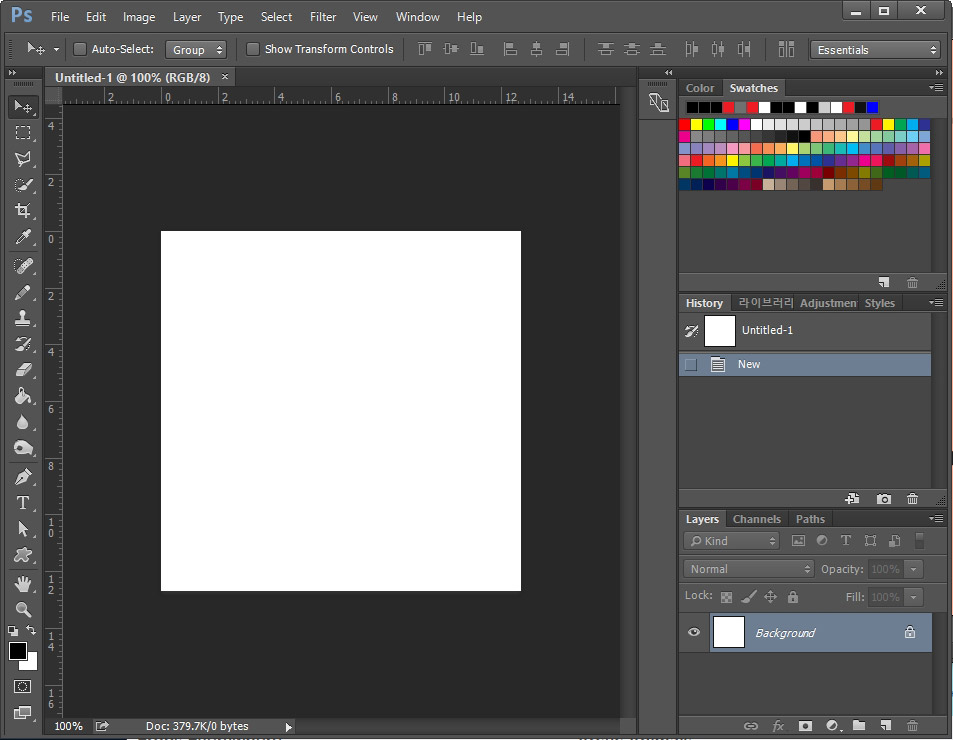
Task: Open the Swatches panel flyout menu
Action: tap(936, 87)
